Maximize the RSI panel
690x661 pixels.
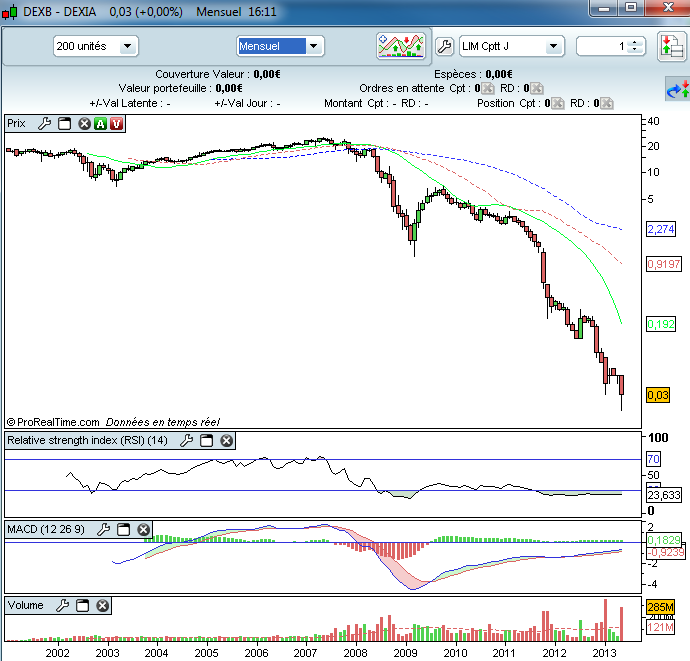[206, 441]
